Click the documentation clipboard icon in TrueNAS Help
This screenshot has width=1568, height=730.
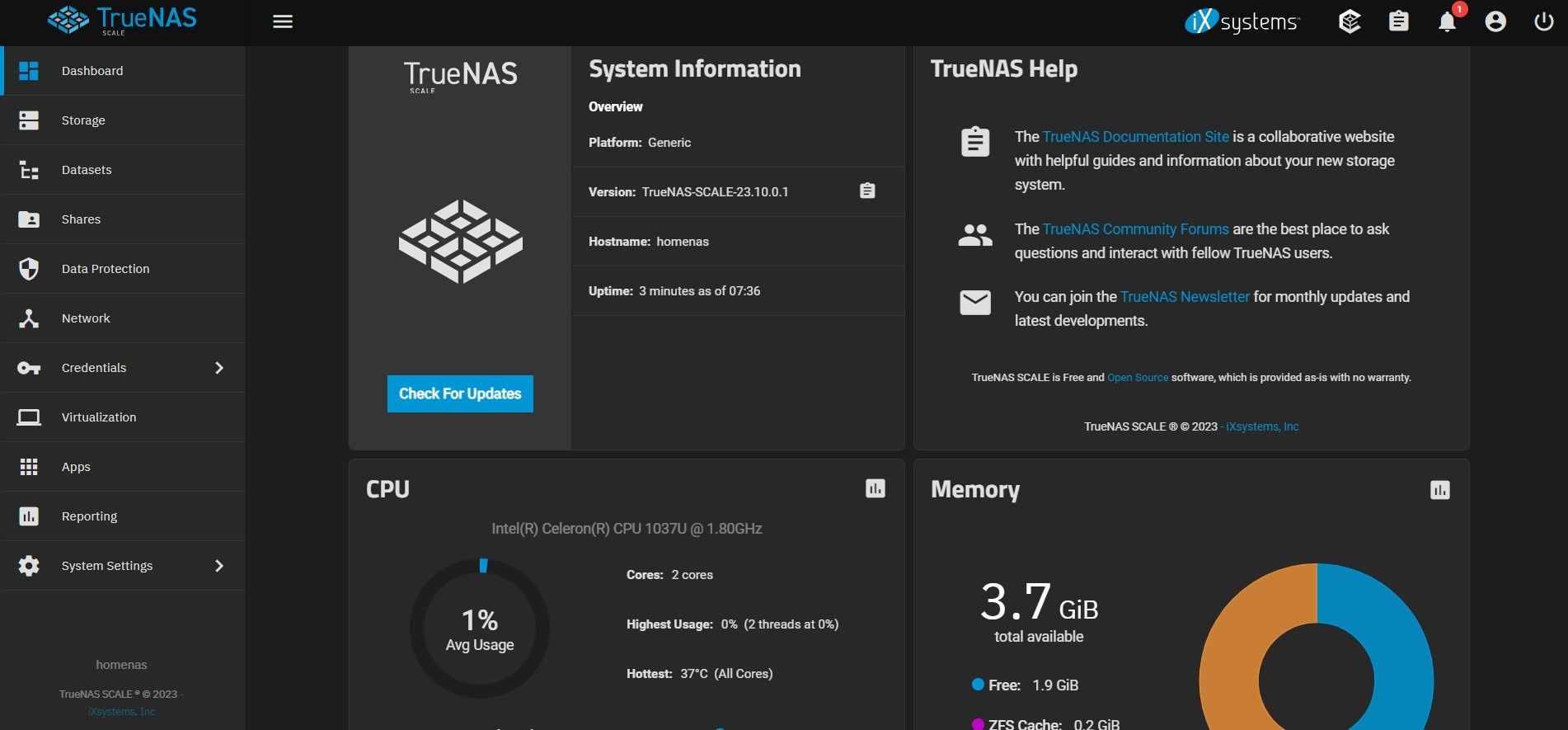tap(975, 142)
